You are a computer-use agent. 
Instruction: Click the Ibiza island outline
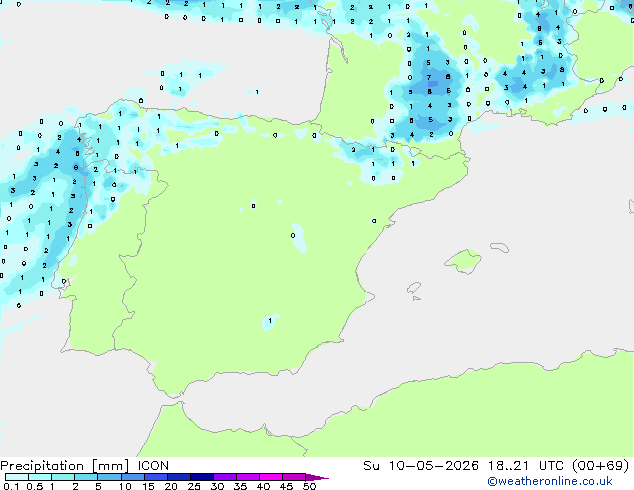pyautogui.click(x=414, y=288)
